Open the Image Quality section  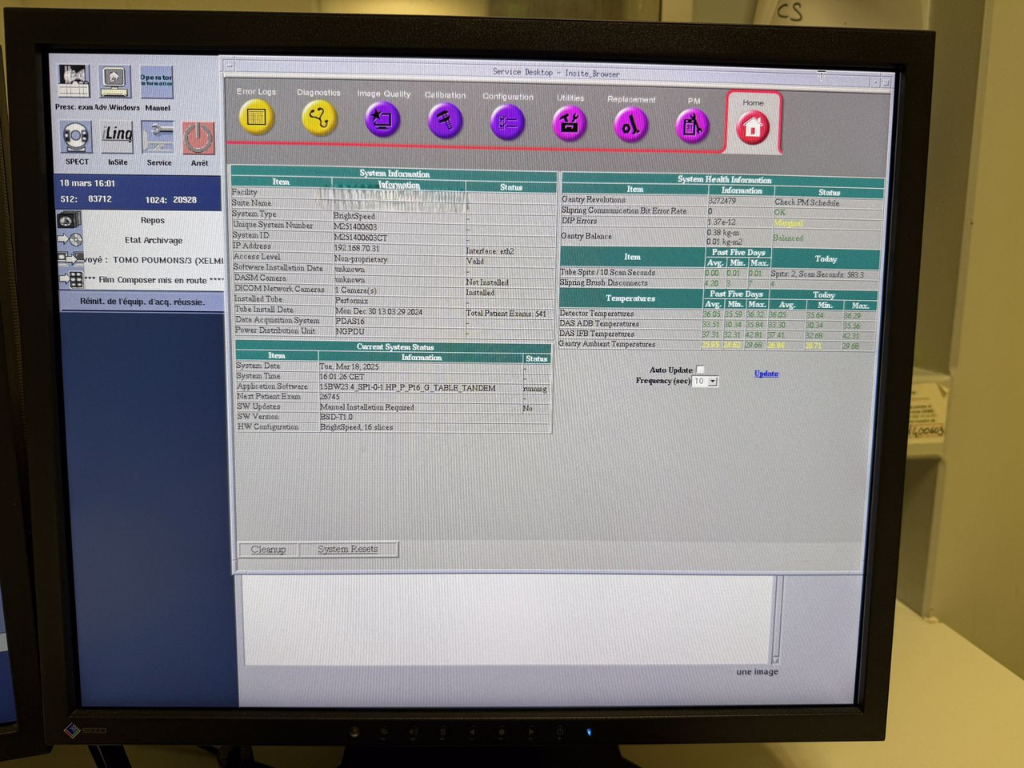click(382, 119)
